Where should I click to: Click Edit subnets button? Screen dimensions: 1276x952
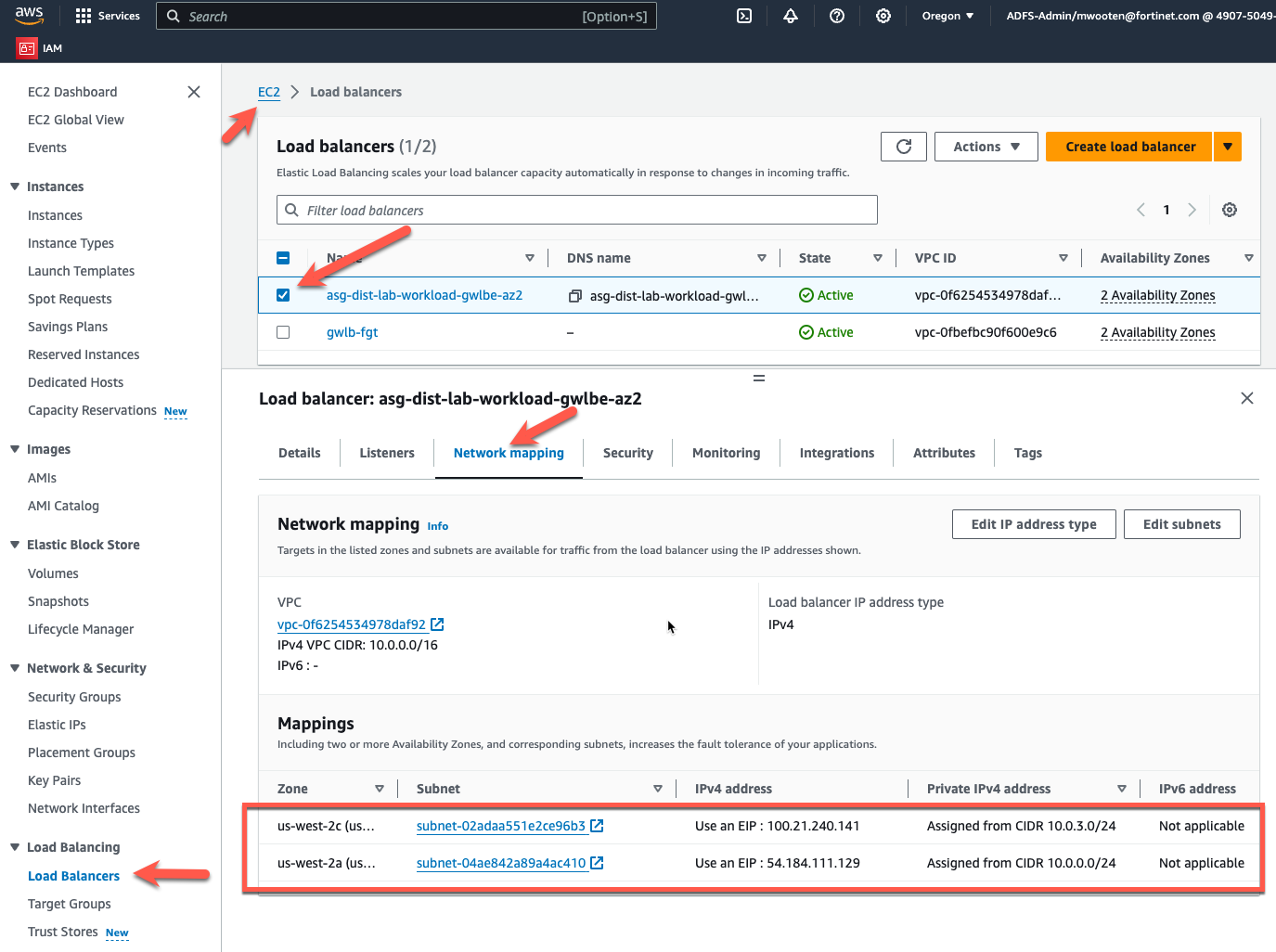[x=1182, y=524]
